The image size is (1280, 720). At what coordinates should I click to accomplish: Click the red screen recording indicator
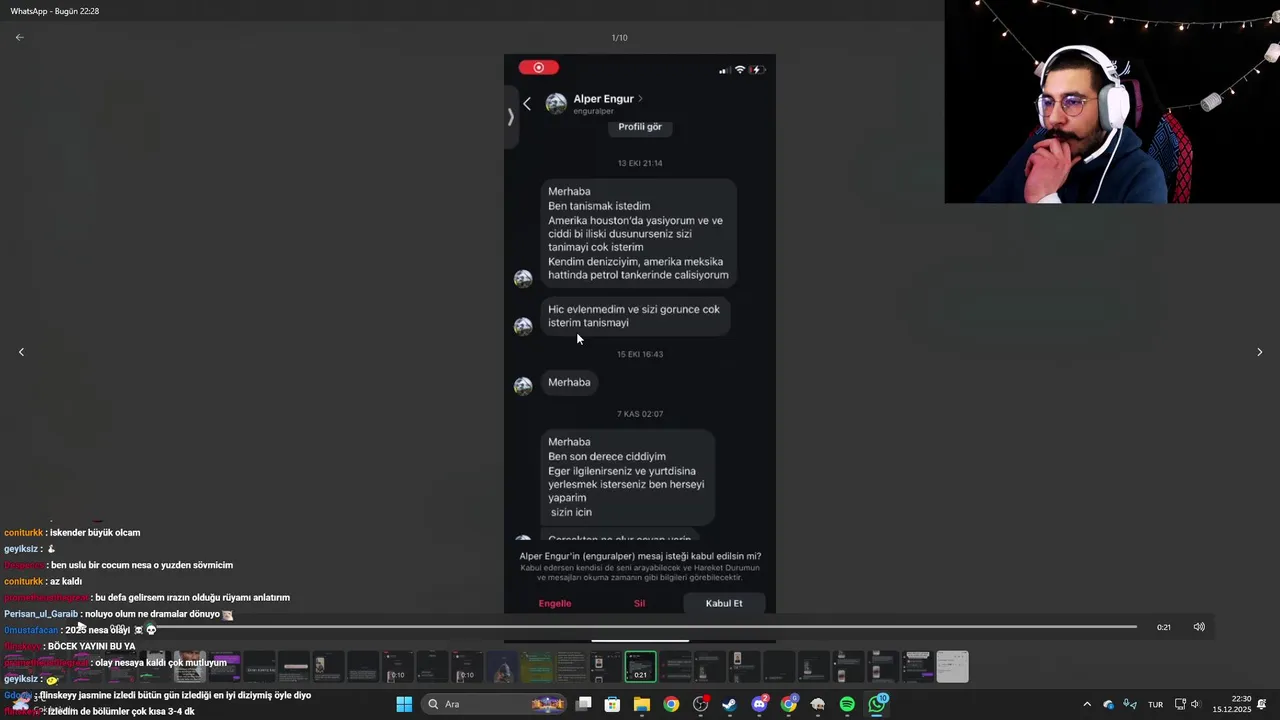[x=538, y=68]
